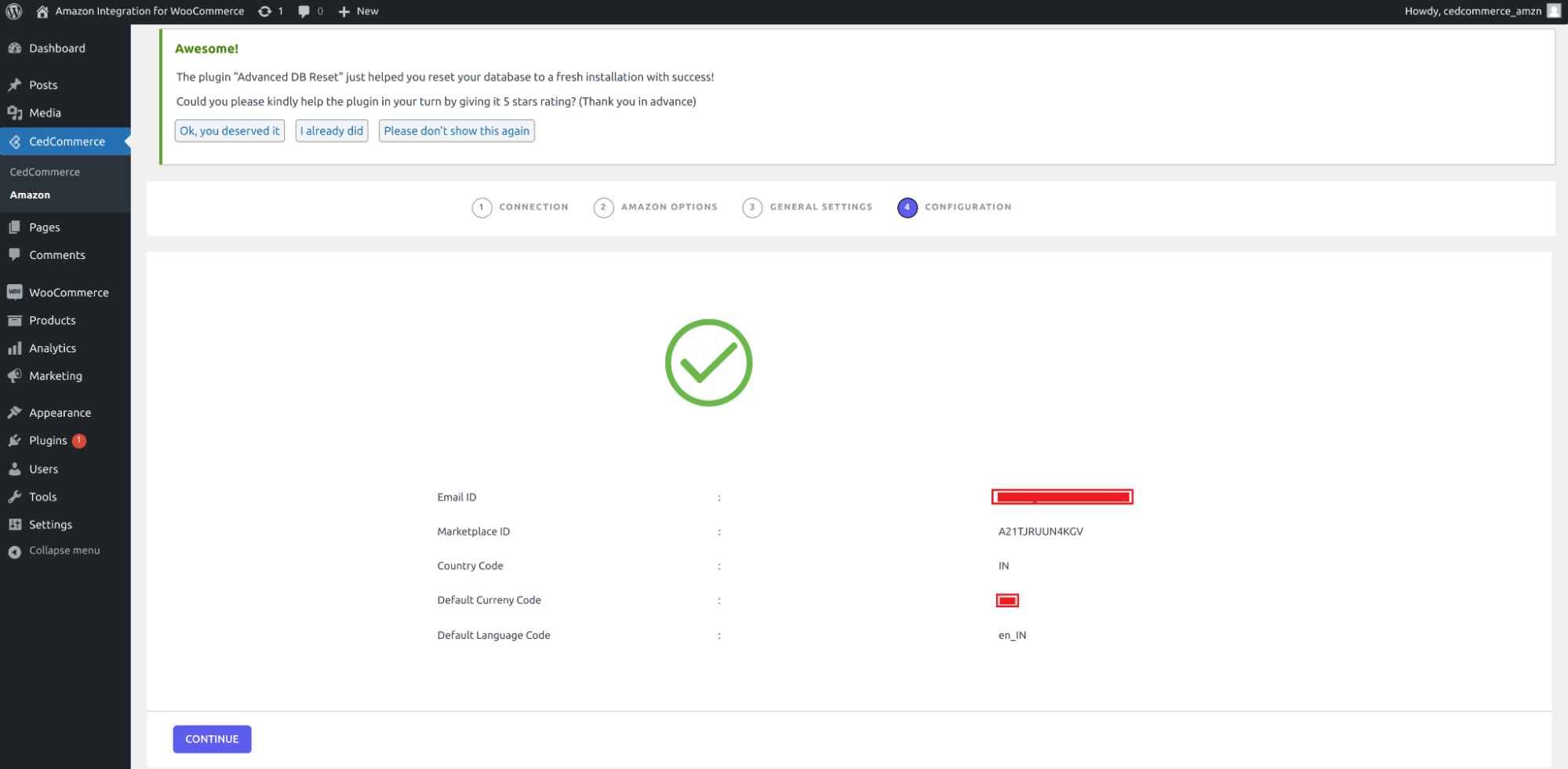Image resolution: width=1568 pixels, height=769 pixels.
Task: Click the user avatar in admin bar
Action: pyautogui.click(x=1553, y=11)
